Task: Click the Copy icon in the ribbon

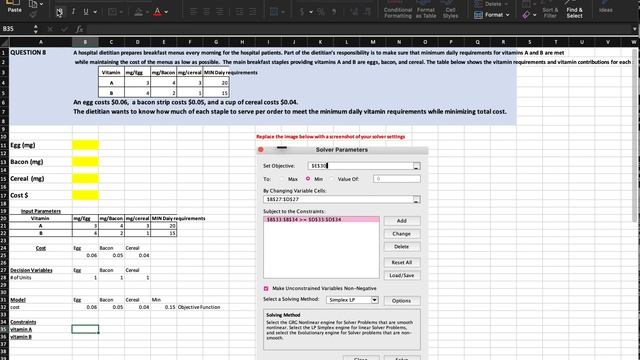Action: pyautogui.click(x=33, y=4)
